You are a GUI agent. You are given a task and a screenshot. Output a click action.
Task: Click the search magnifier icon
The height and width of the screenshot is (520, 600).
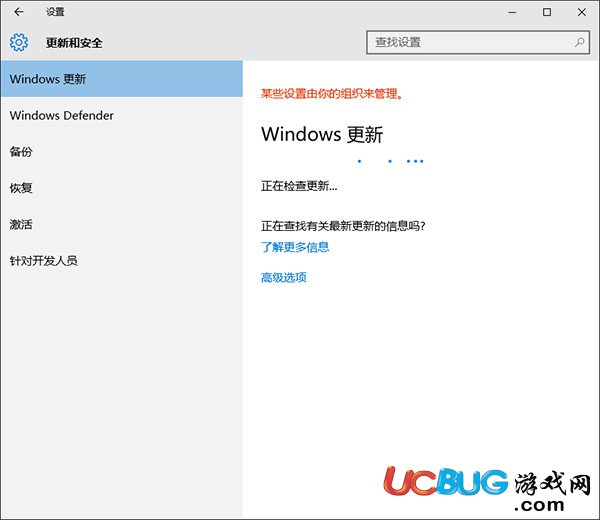coord(579,42)
